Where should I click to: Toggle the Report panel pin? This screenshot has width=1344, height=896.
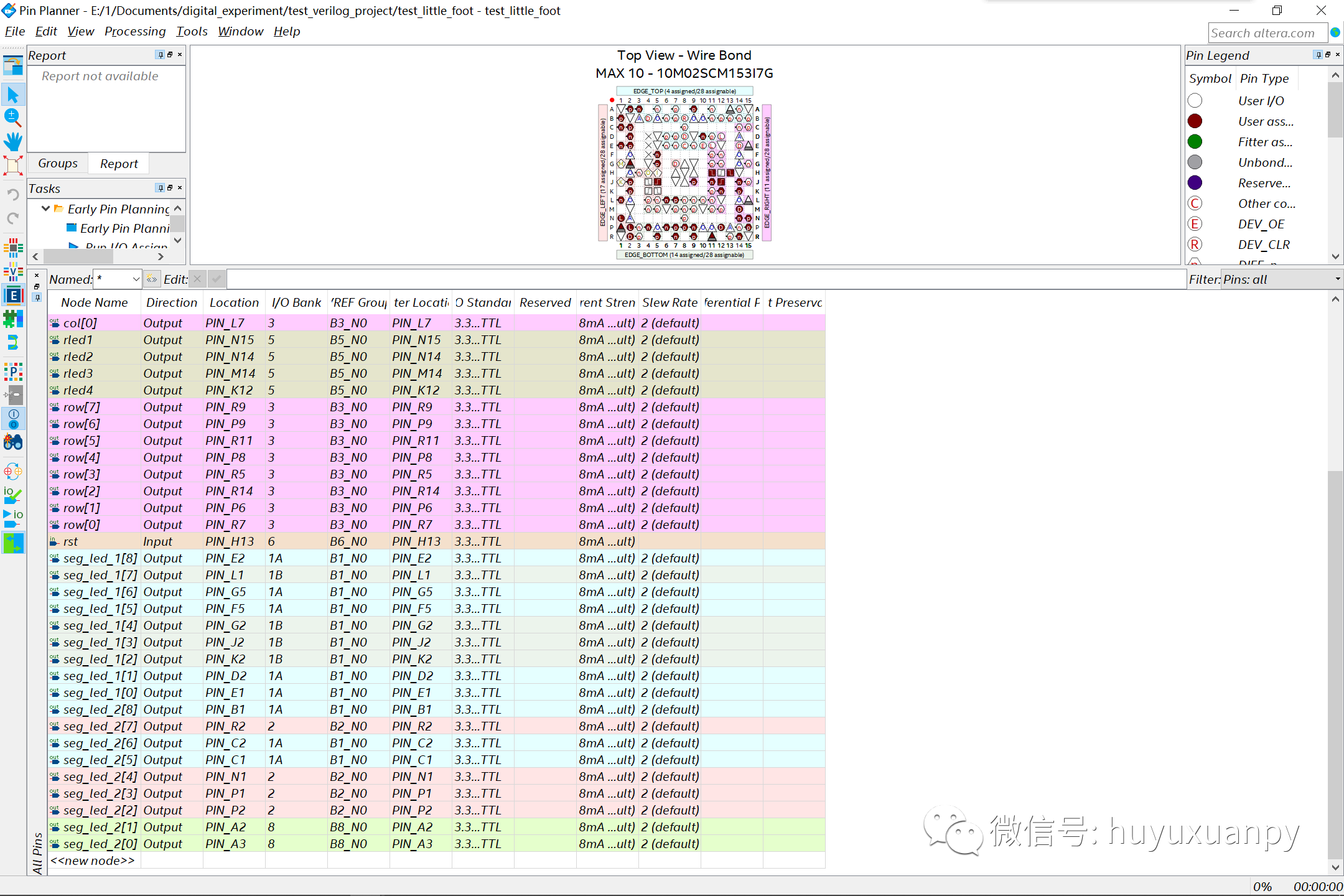click(x=160, y=55)
